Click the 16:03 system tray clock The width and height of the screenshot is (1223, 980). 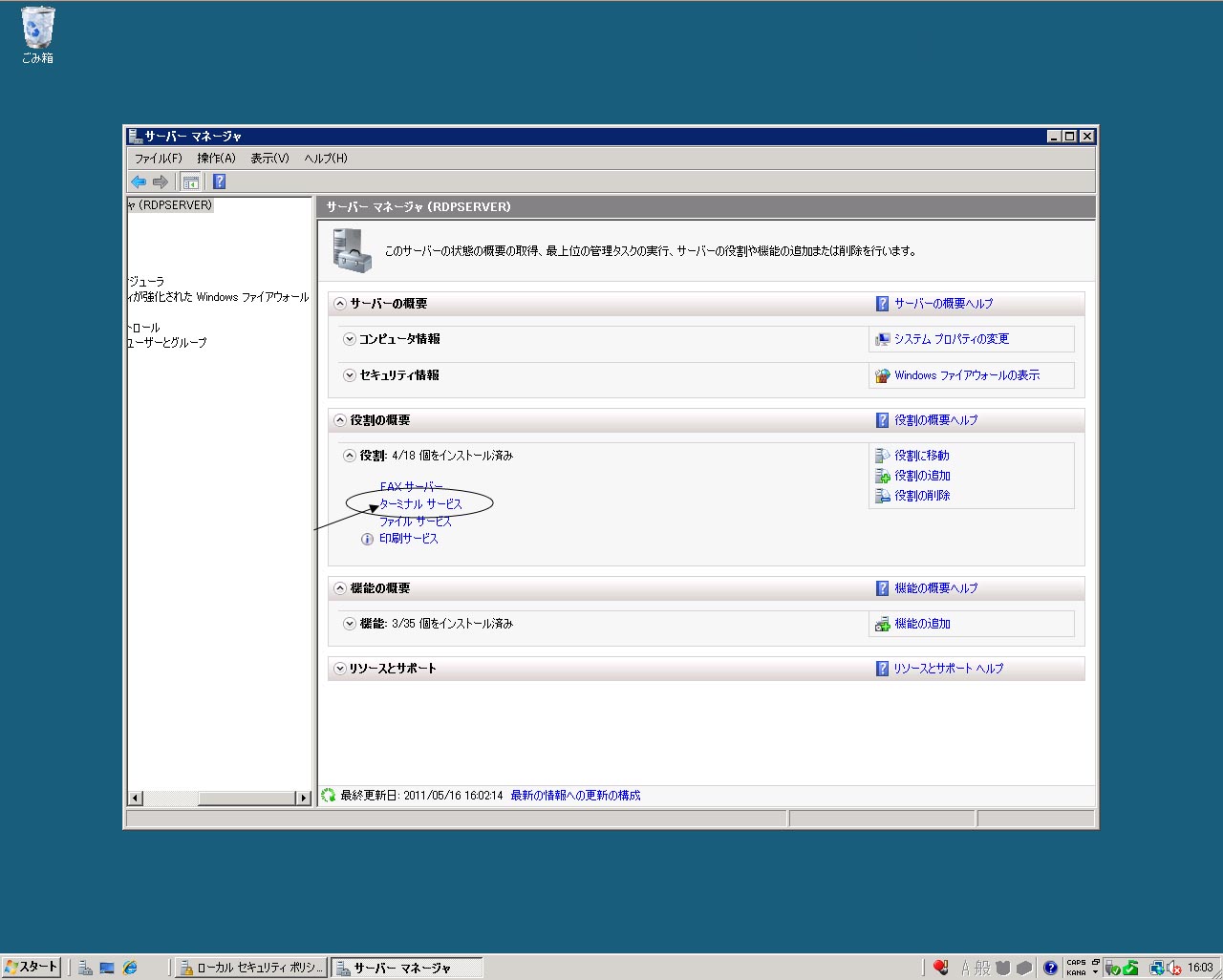pyautogui.click(x=1200, y=968)
